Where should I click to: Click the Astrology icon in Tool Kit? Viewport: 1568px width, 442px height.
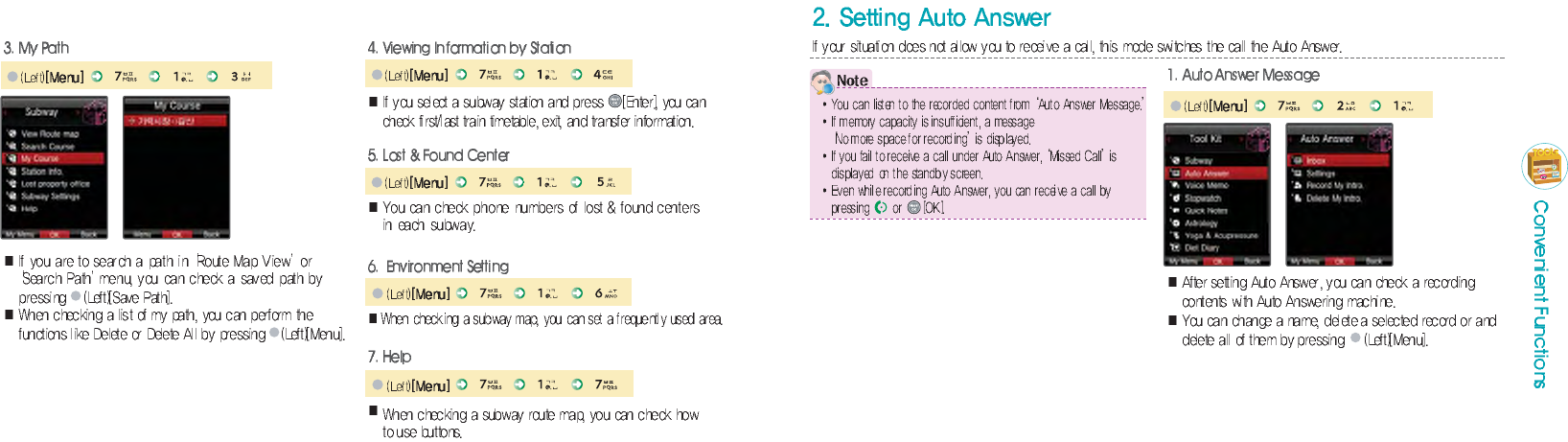(x=1174, y=222)
